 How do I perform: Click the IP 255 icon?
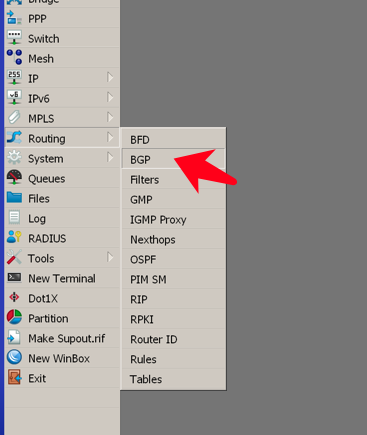[x=14, y=78]
